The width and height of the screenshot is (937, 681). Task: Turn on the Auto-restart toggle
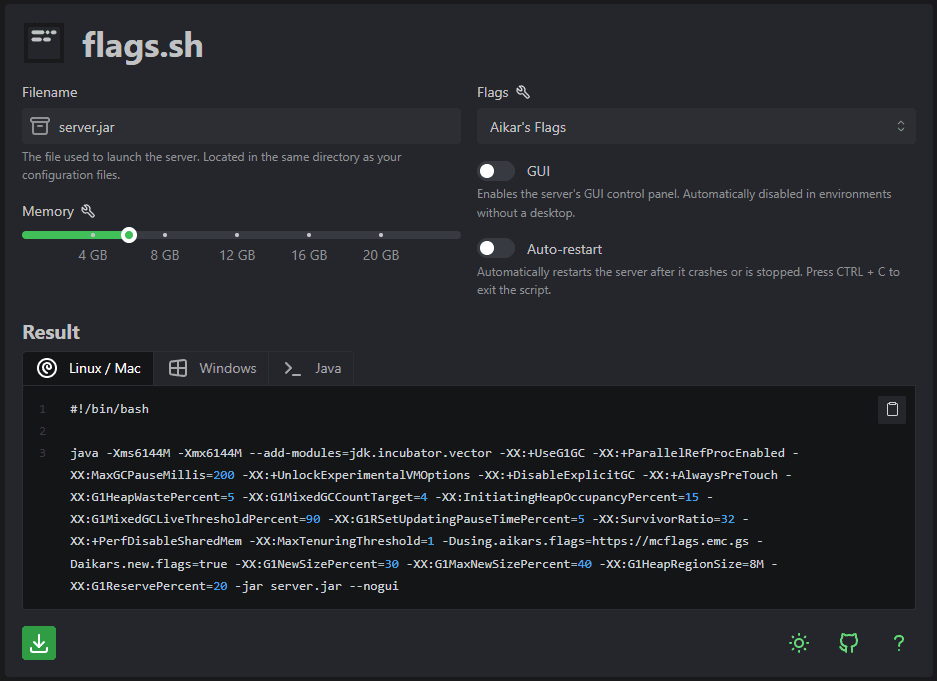[496, 248]
